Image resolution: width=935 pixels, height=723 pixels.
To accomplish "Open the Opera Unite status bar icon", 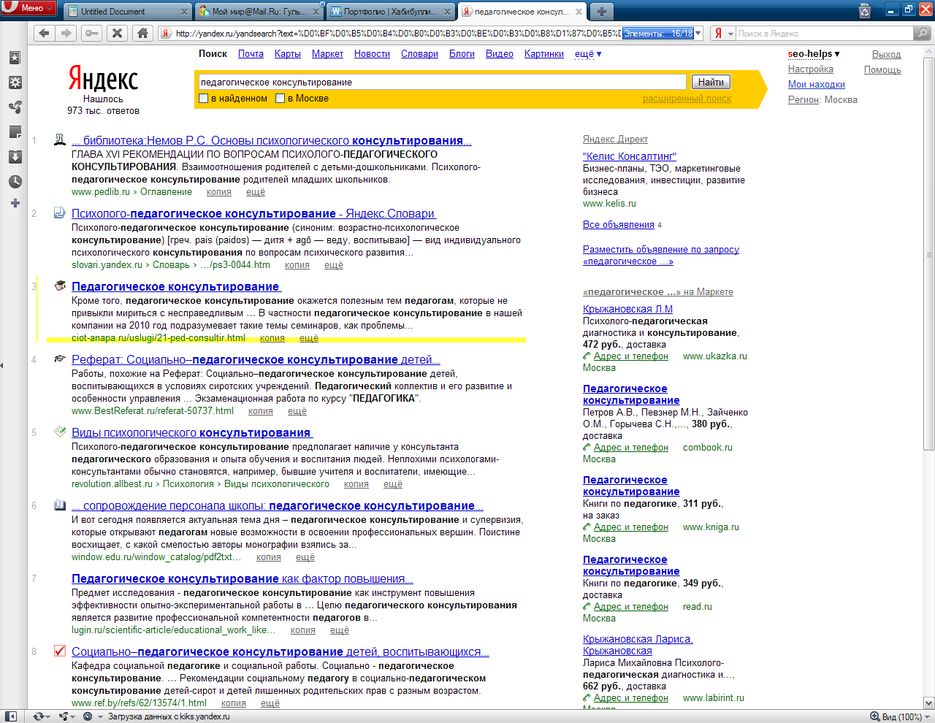I will [x=65, y=716].
